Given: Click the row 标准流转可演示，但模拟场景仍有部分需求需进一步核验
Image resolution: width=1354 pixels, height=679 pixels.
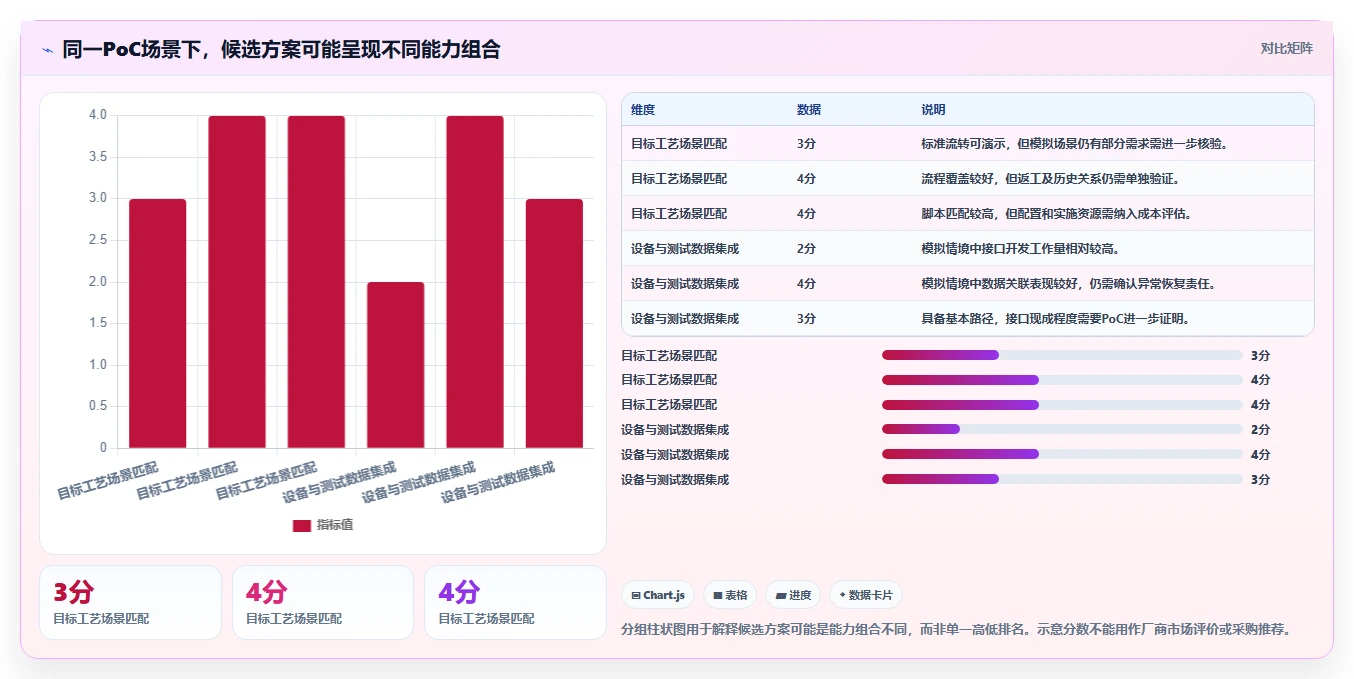Looking at the screenshot, I should (x=967, y=144).
